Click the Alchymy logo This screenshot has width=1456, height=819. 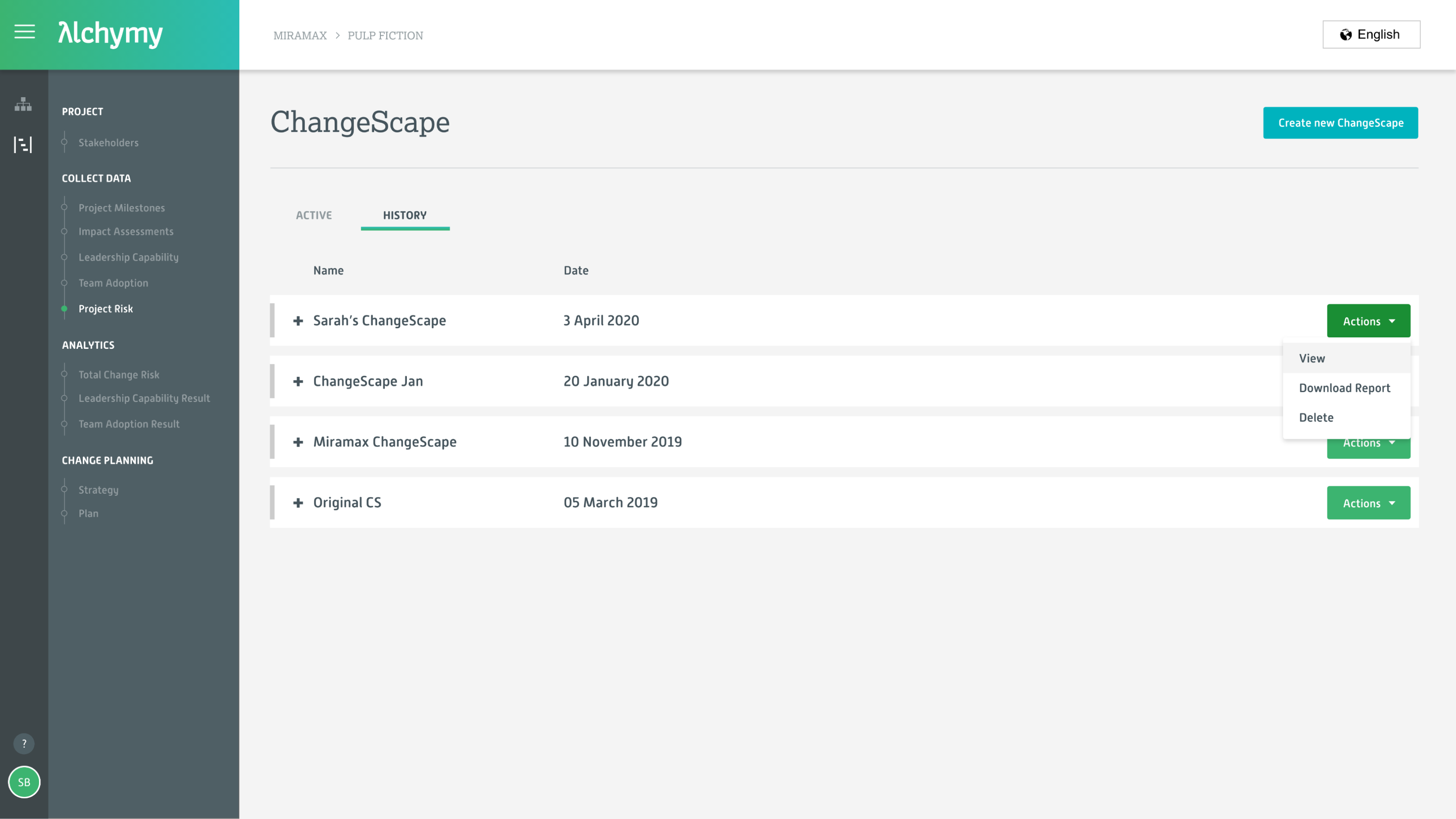(x=110, y=34)
